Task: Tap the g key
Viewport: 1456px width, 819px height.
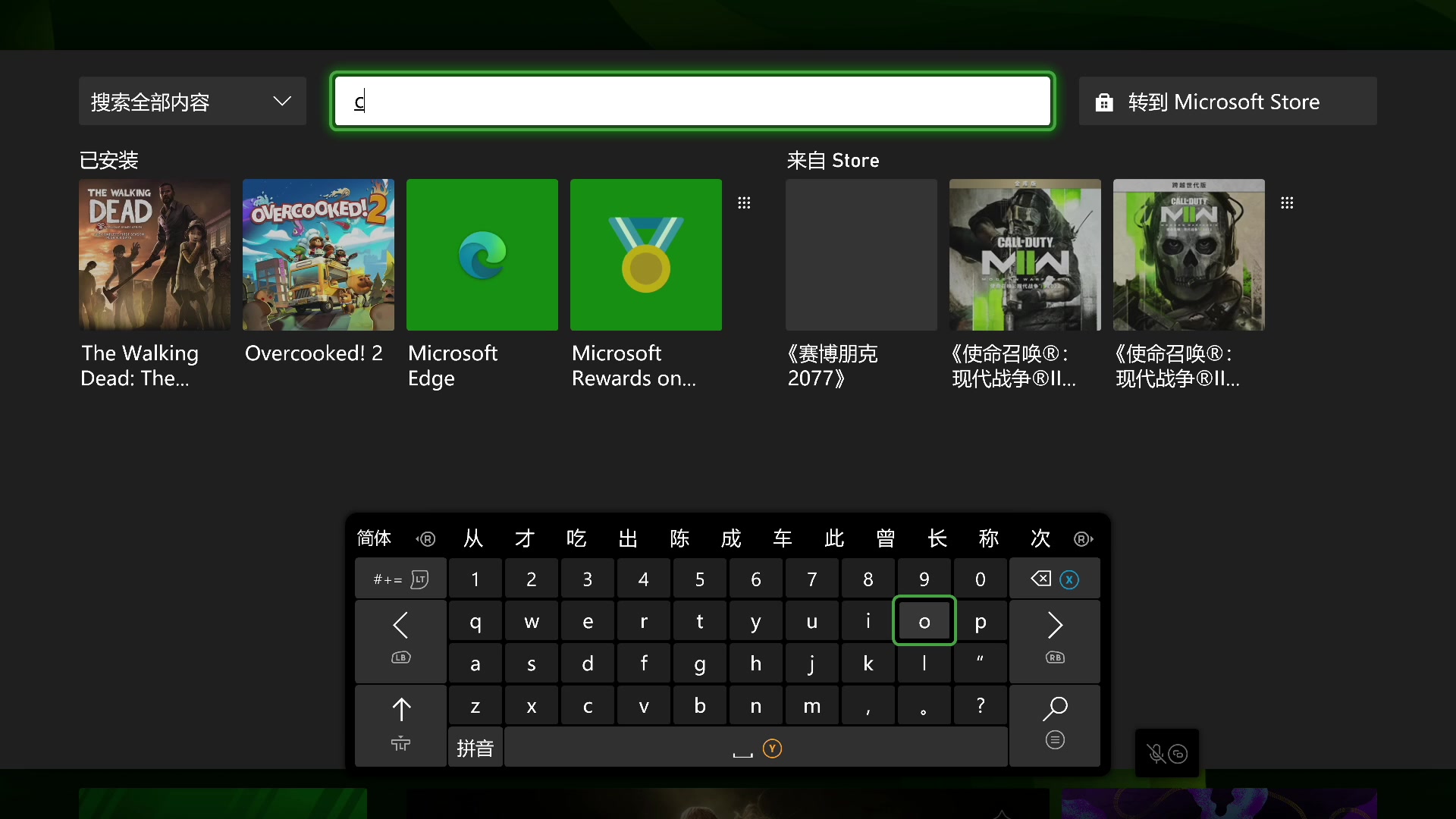Action: [700, 664]
